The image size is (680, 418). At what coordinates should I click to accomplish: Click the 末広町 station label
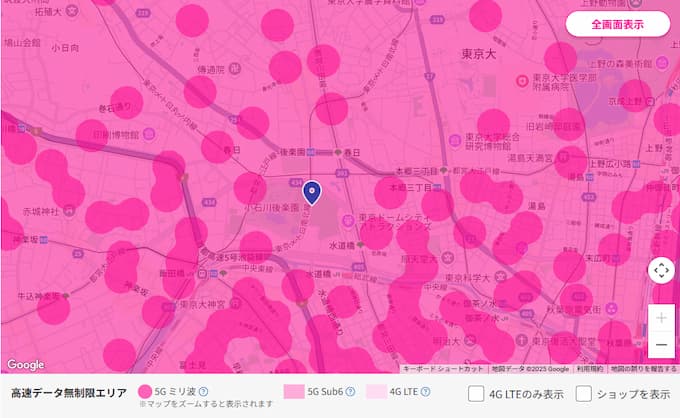click(598, 259)
